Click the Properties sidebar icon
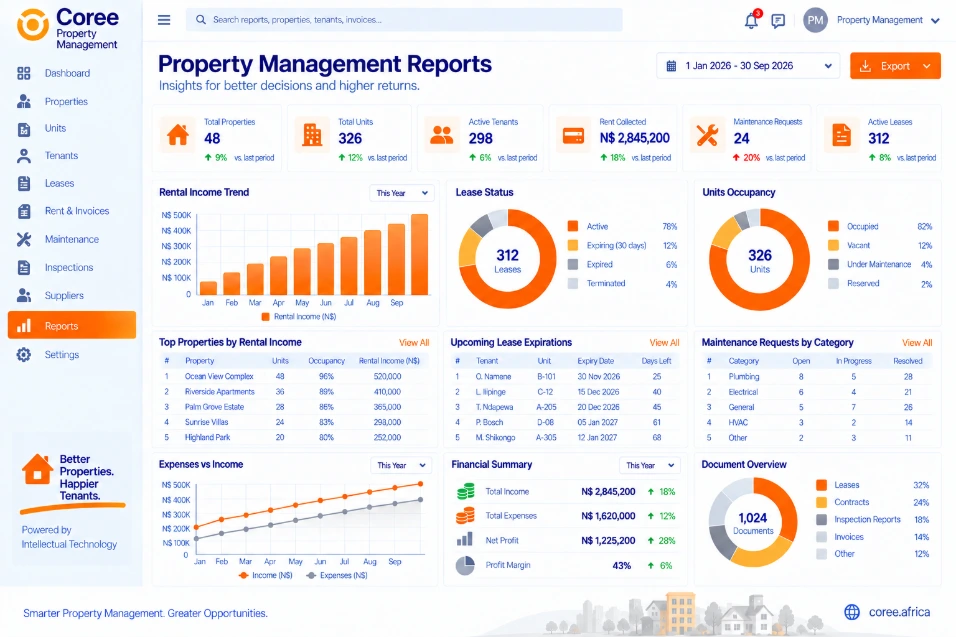956x637 pixels. tap(24, 101)
